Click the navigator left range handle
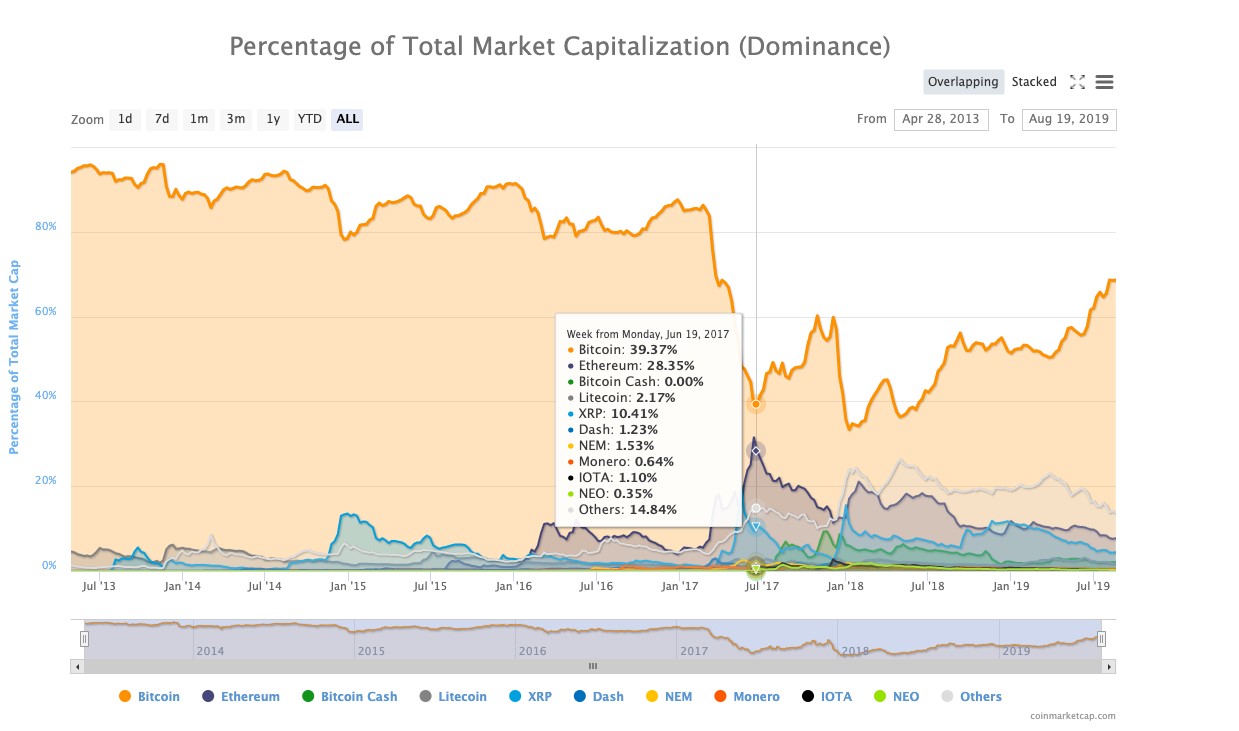 [x=85, y=639]
